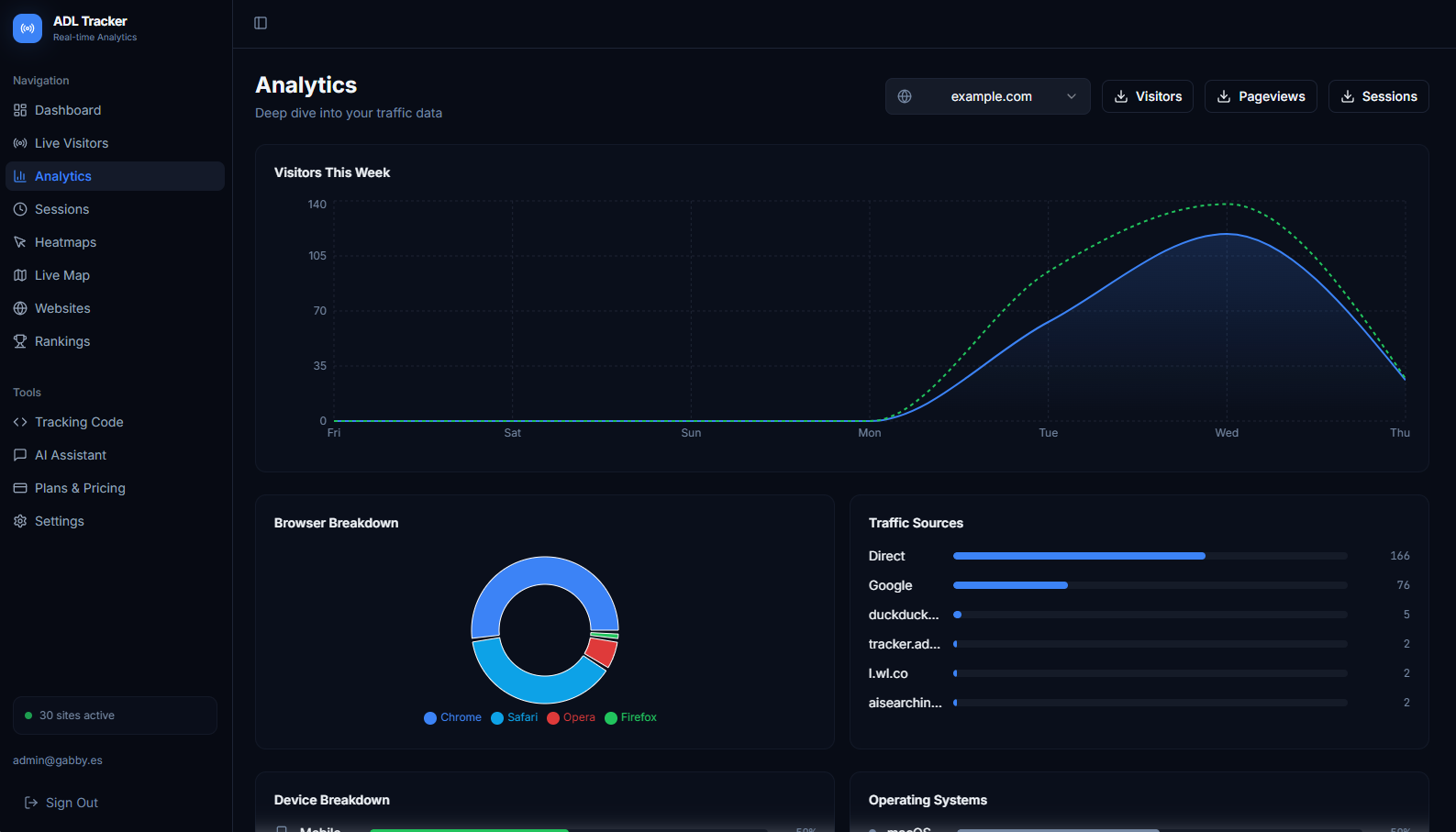
Task: Click the Rankings trophy icon
Action: click(x=20, y=341)
